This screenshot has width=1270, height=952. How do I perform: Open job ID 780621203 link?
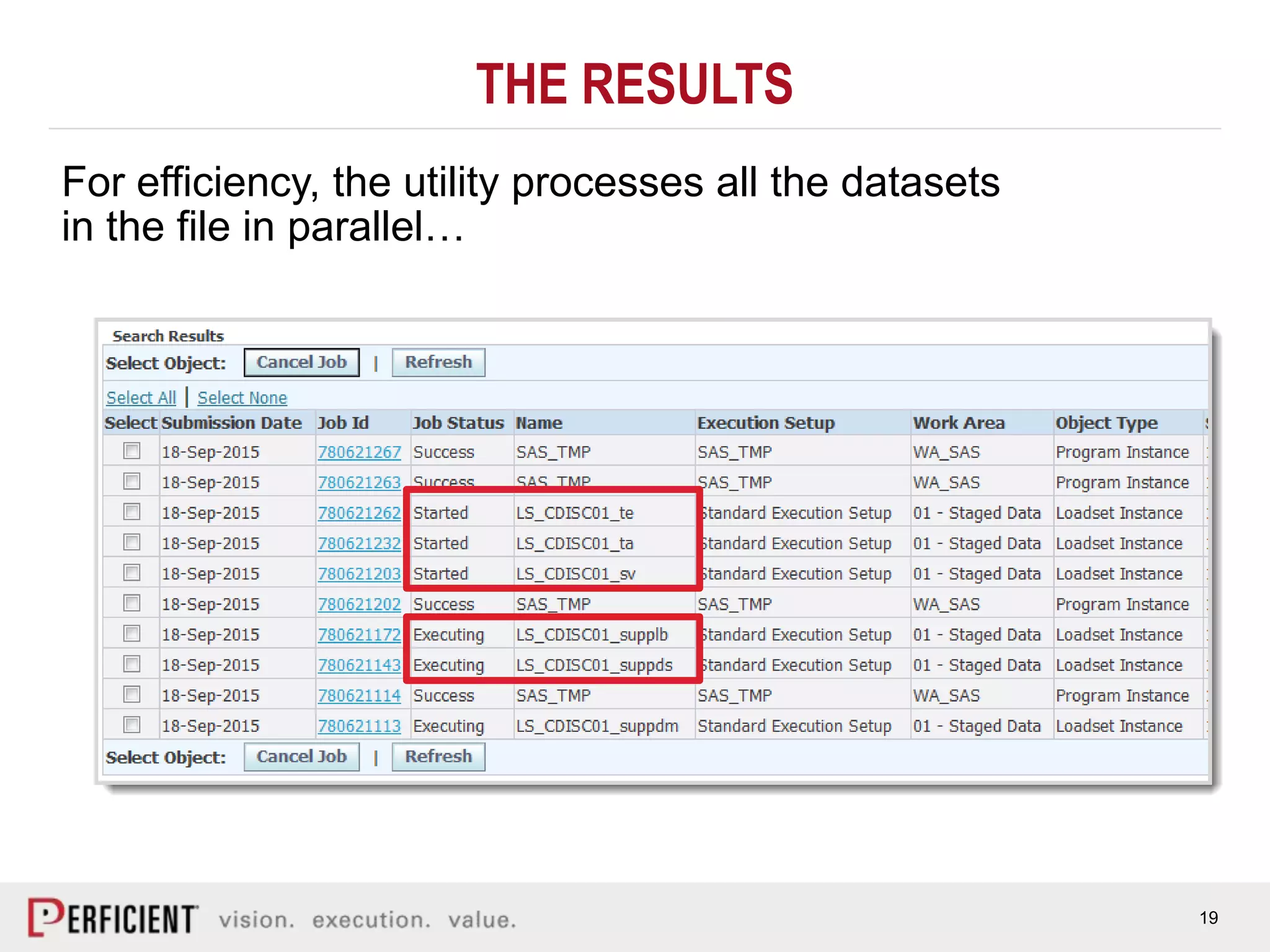point(360,574)
